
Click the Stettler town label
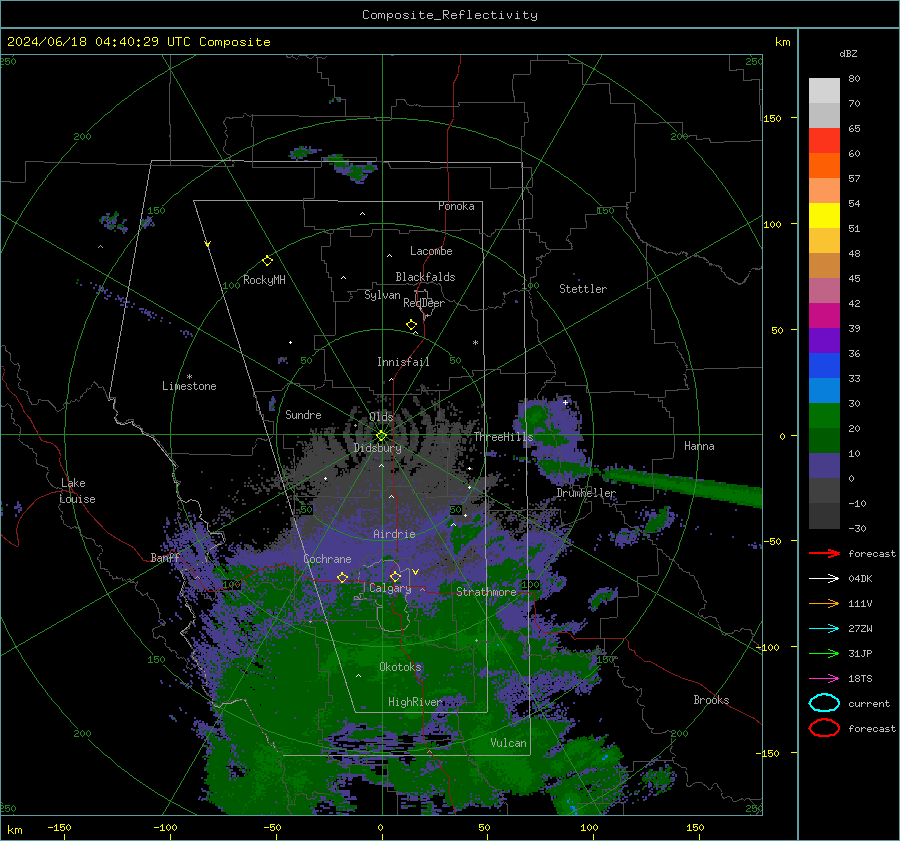583,289
